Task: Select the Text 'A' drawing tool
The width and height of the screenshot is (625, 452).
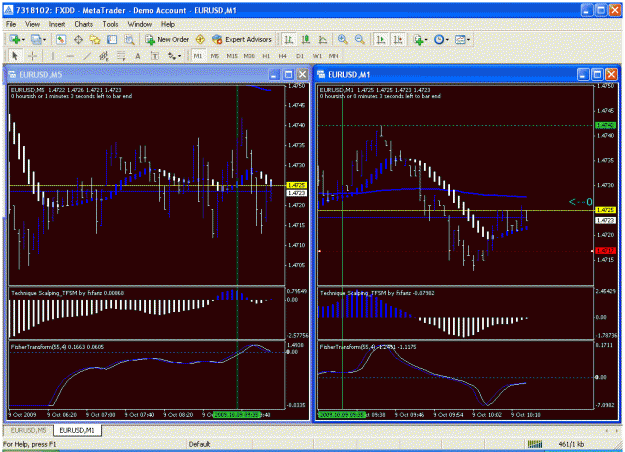Action: 138,56
